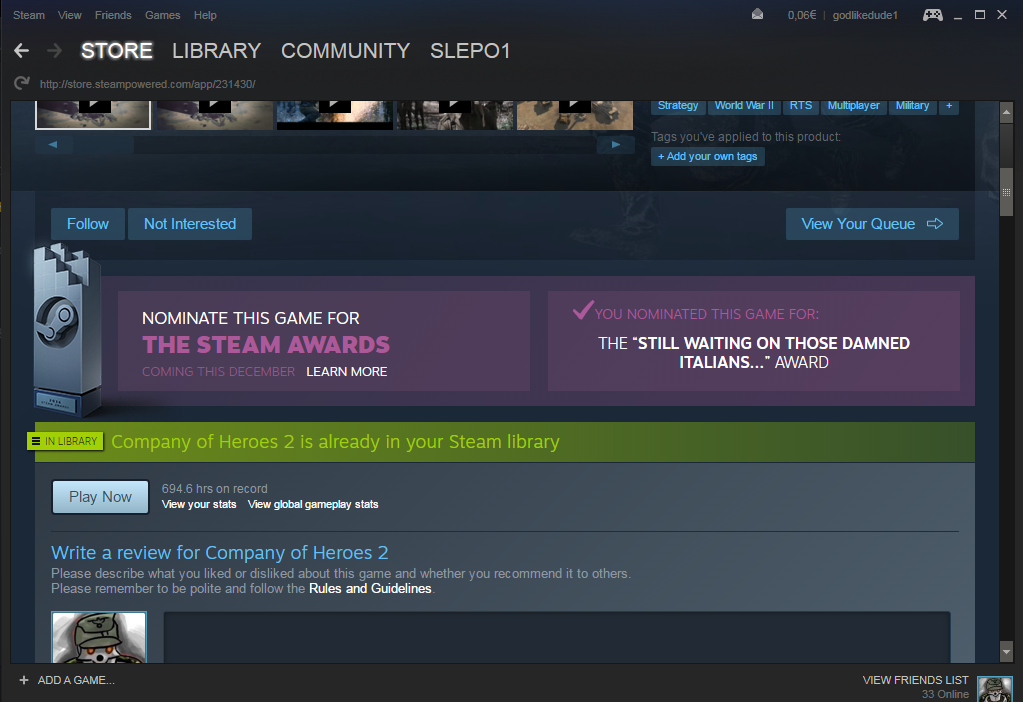
Task: Open the Help menu
Action: [x=205, y=15]
